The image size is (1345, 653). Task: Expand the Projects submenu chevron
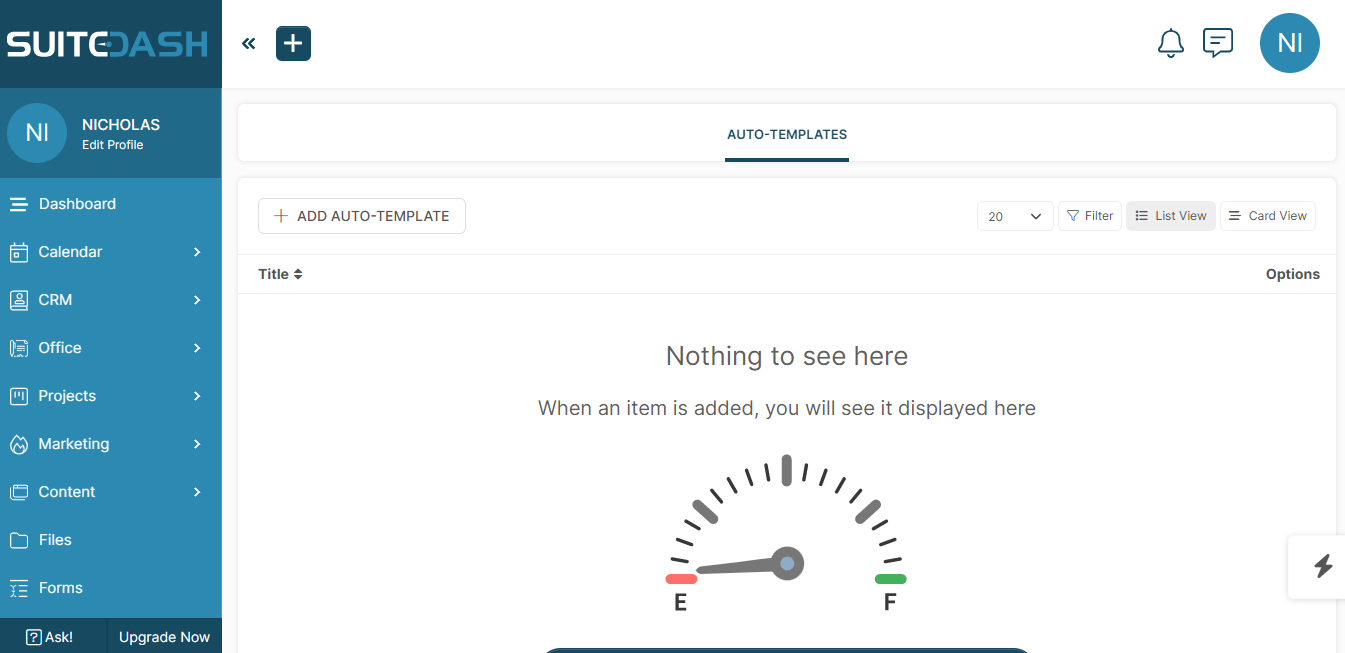197,396
